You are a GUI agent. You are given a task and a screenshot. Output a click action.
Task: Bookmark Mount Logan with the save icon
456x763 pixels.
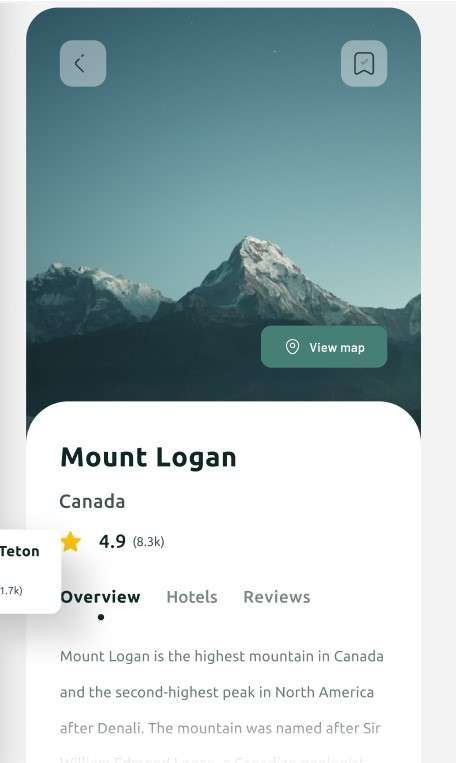[x=364, y=64]
